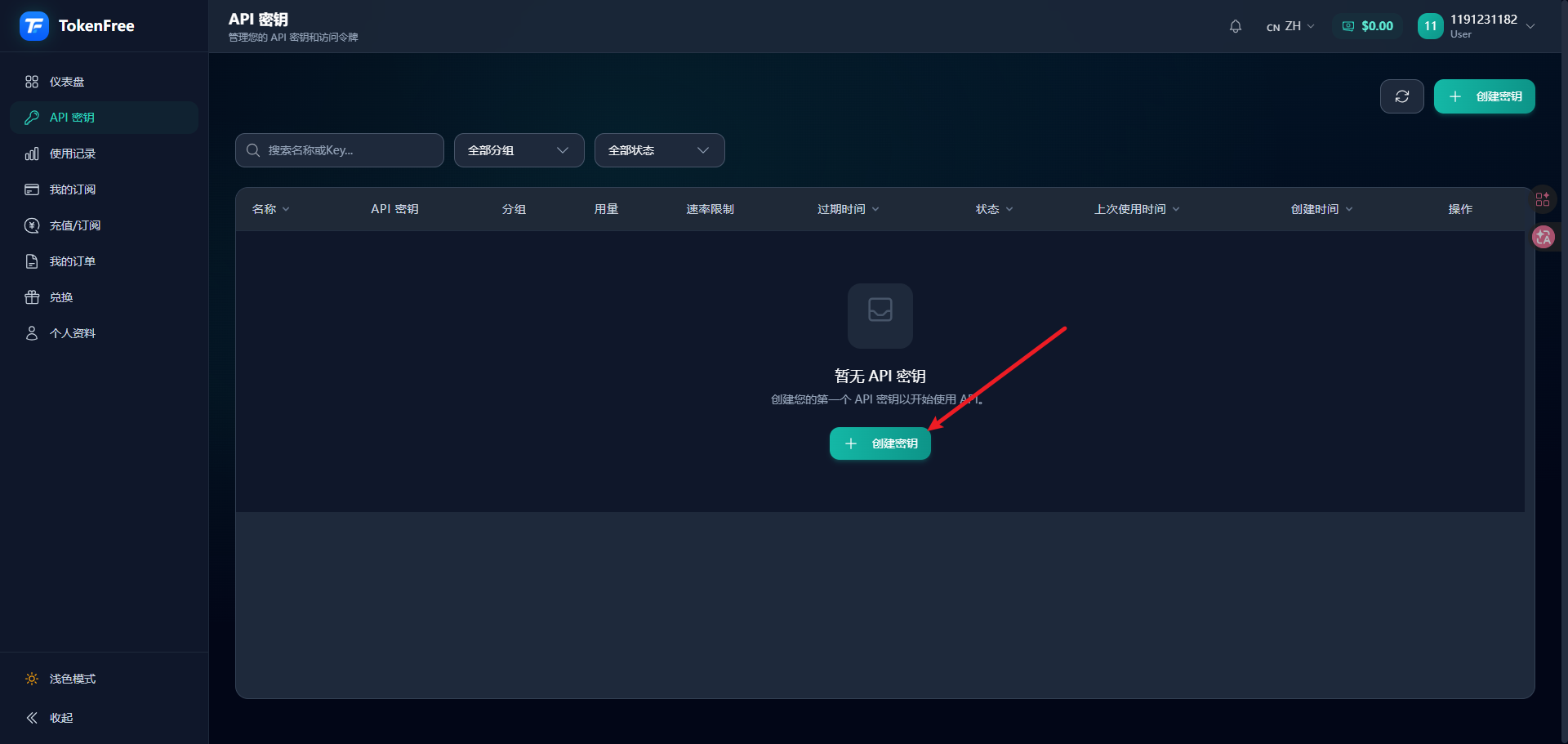This screenshot has width=1568, height=744.
Task: Open the 仪表盘 dashboard menu item
Action: pyautogui.click(x=67, y=82)
